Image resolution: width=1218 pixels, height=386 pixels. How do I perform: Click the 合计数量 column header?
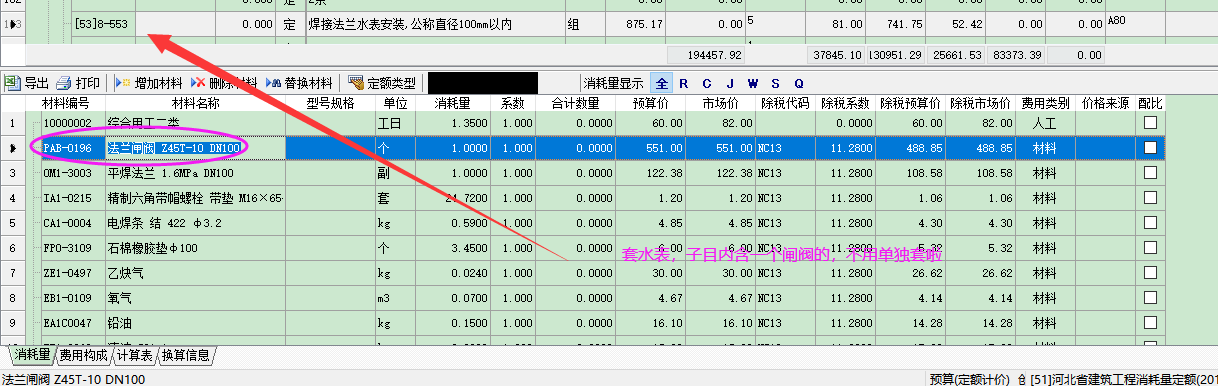point(576,103)
